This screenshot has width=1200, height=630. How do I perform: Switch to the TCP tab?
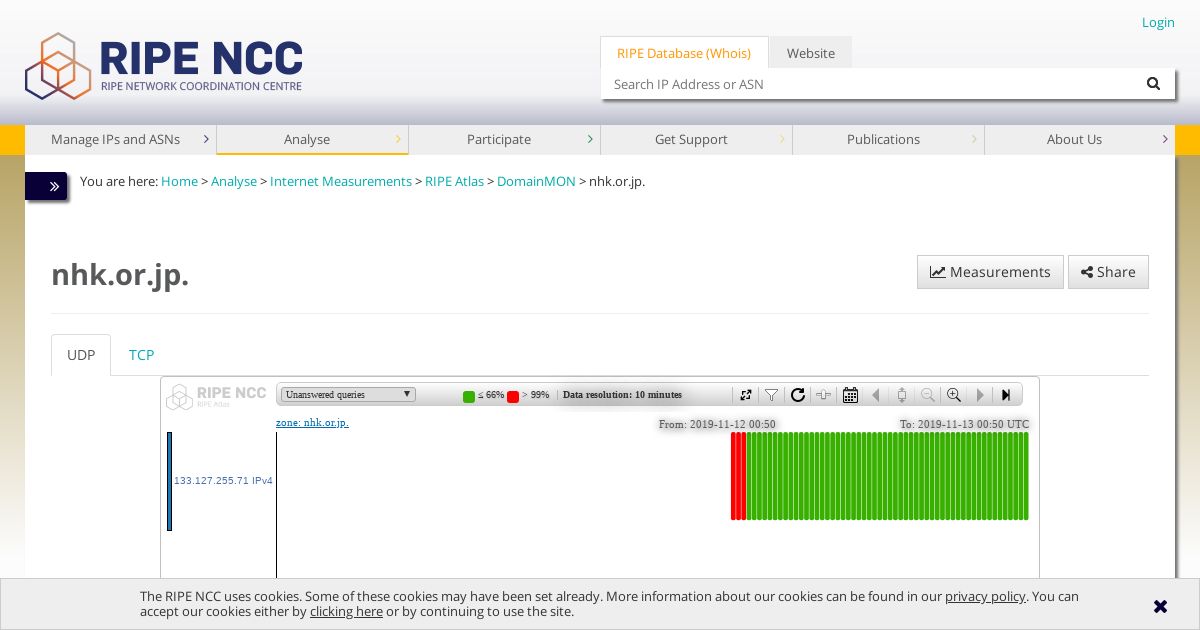coord(141,355)
